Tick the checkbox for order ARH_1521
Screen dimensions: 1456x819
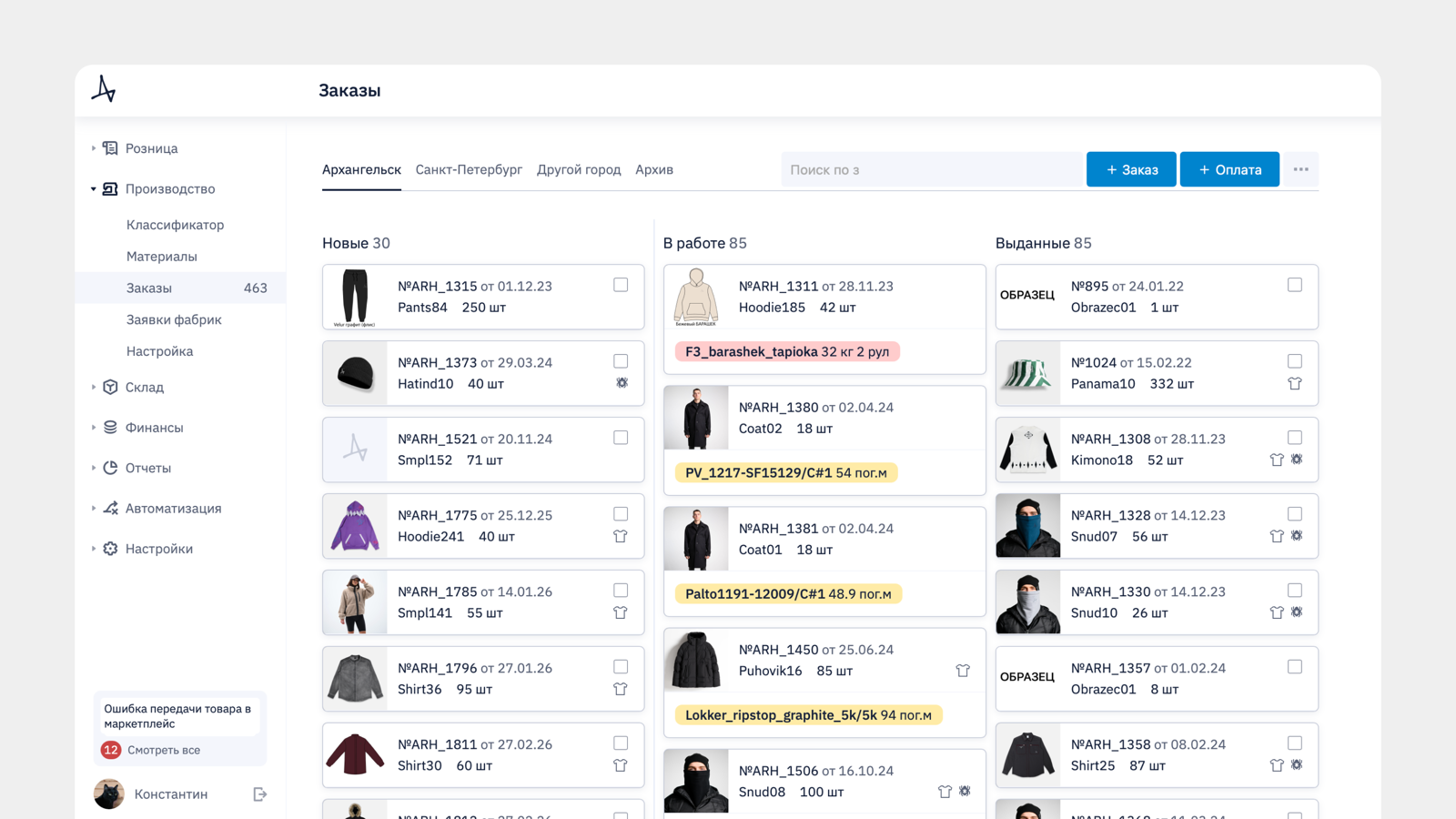[x=621, y=438]
